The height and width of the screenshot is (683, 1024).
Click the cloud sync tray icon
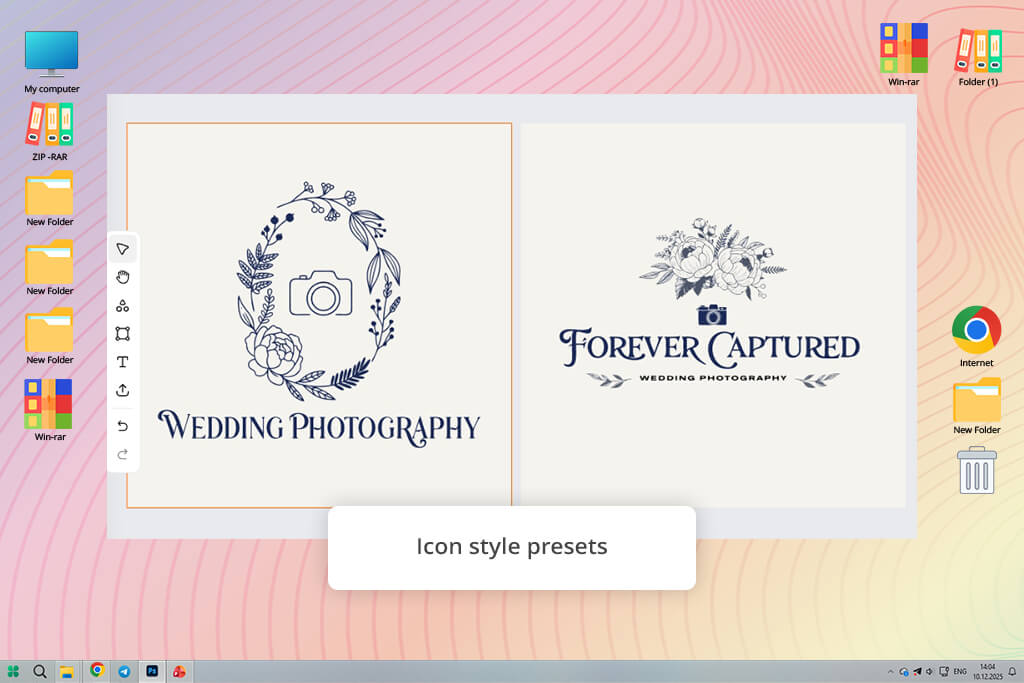click(904, 672)
